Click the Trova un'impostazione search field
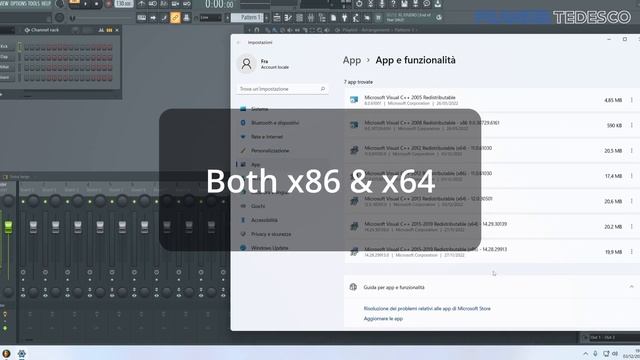The width and height of the screenshot is (640, 360). [282, 89]
